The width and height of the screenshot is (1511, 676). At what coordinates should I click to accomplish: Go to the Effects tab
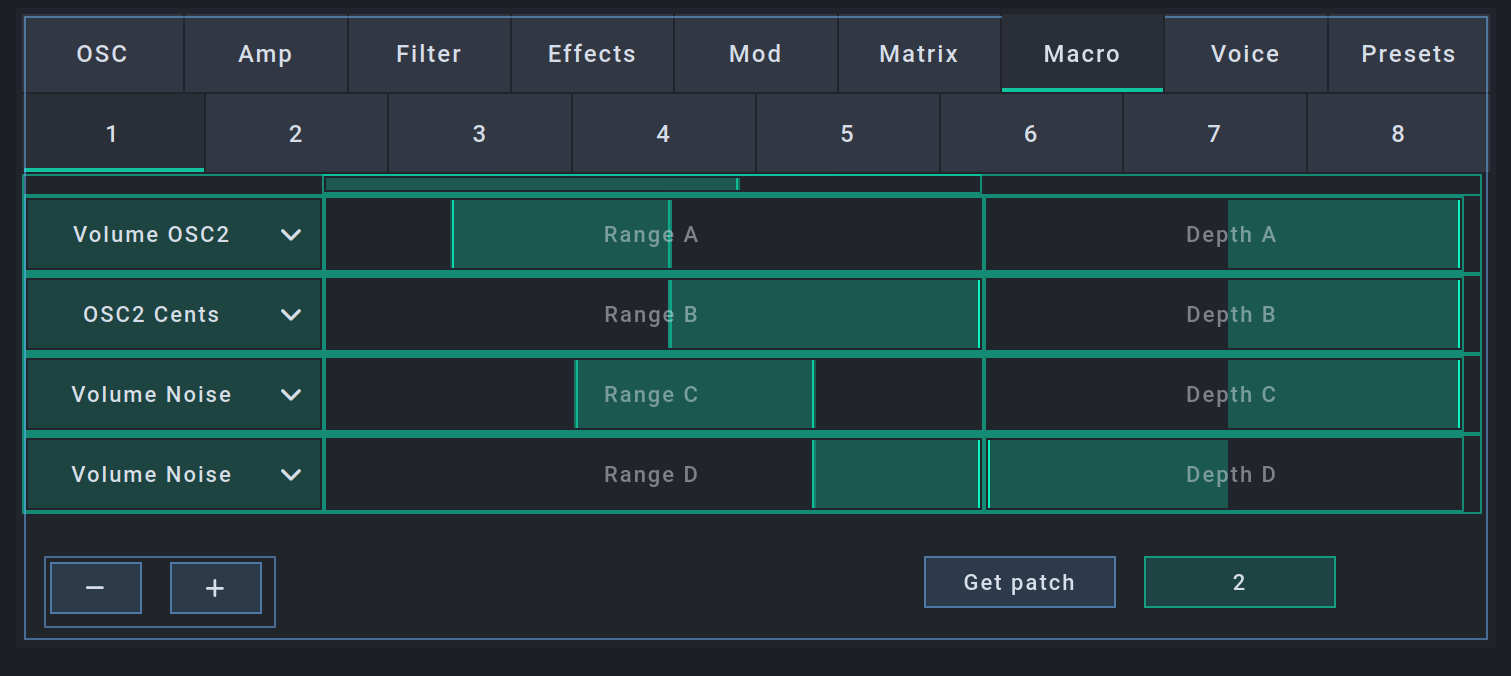tap(592, 54)
